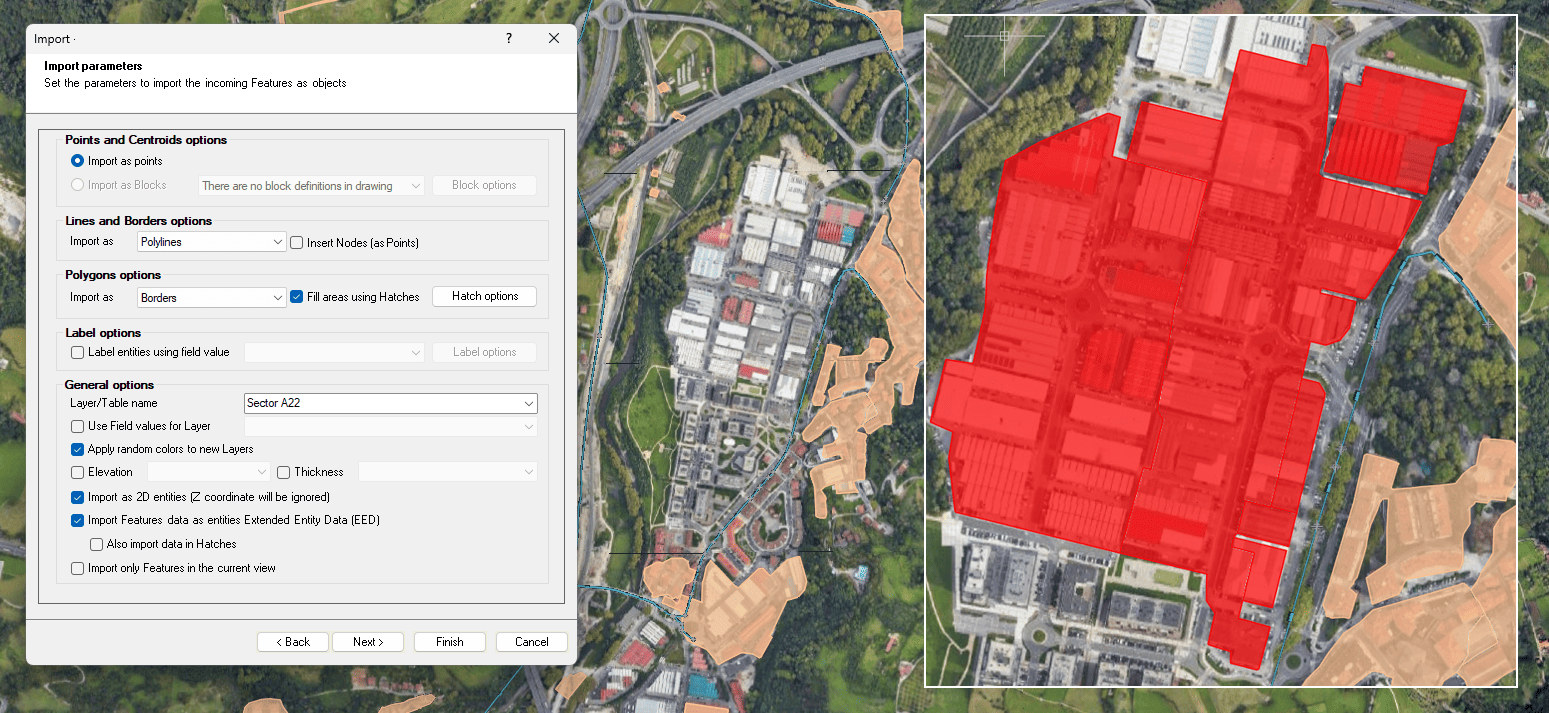Screen dimensions: 1549x713
Task: Select the Import as points radio button
Action: pos(78,161)
